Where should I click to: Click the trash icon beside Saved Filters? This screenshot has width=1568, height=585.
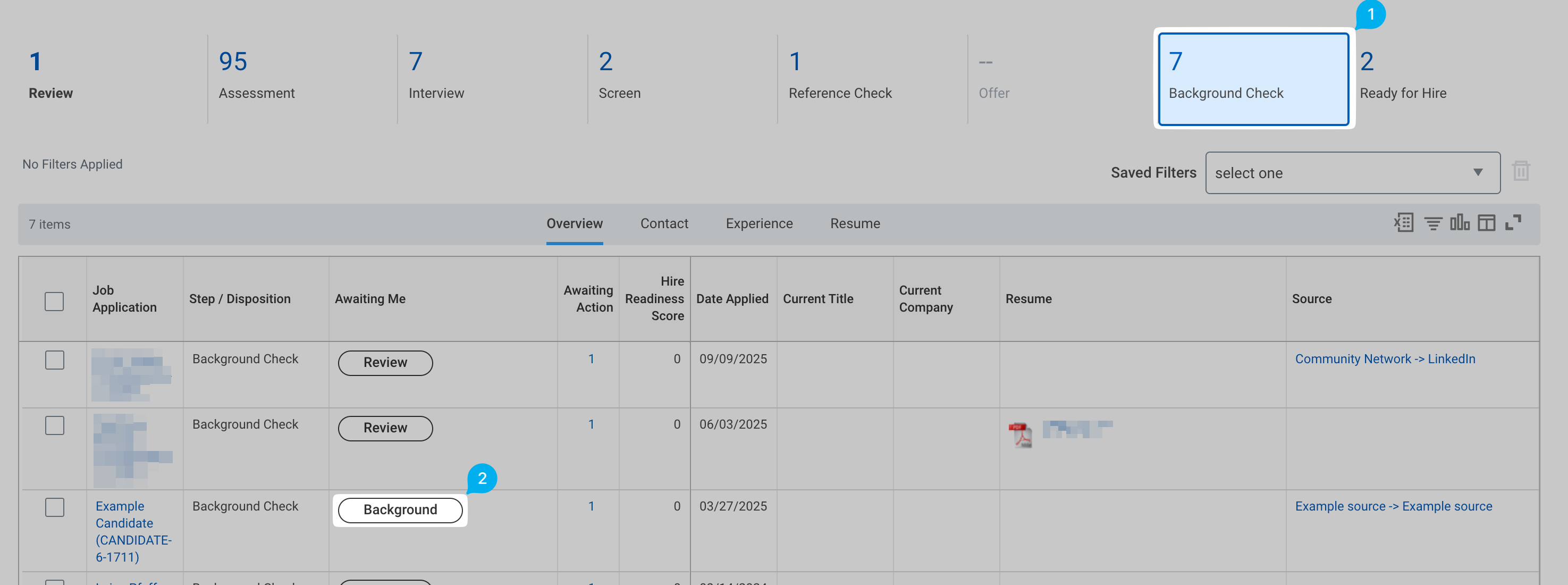click(1521, 172)
